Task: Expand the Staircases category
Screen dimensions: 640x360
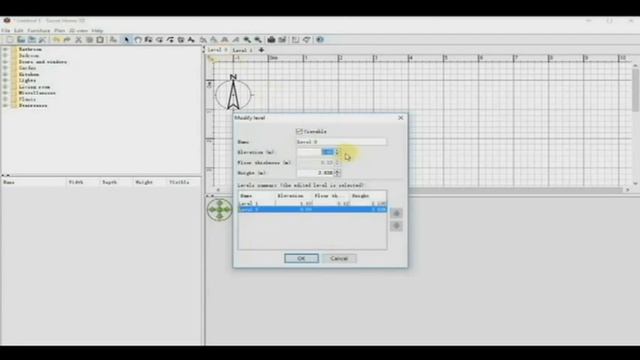Action: tap(6, 105)
